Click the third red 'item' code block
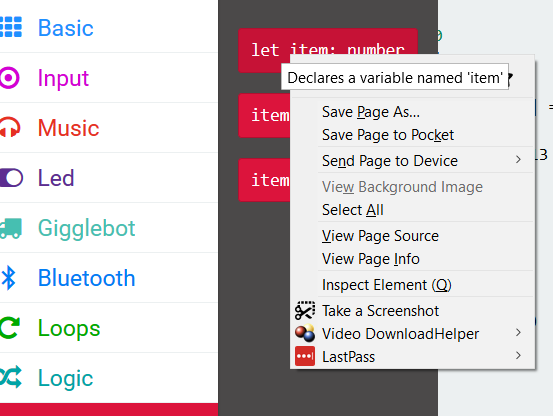 264,180
